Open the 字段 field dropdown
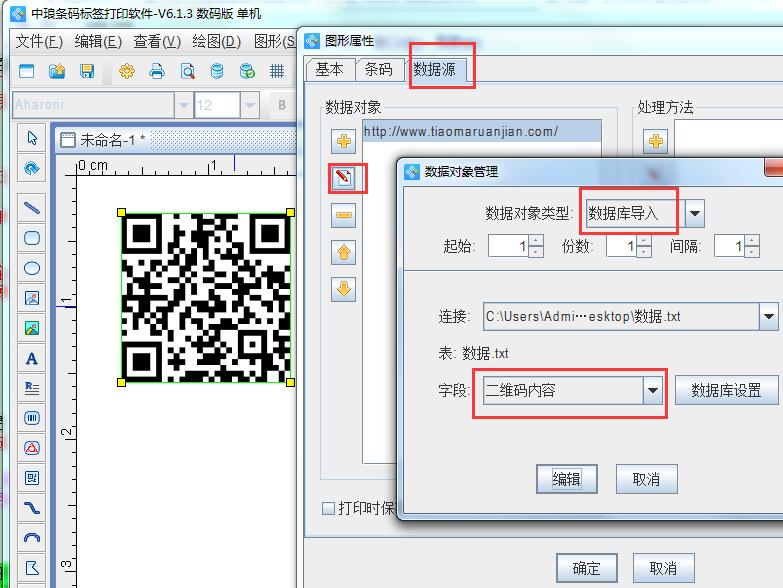The height and width of the screenshot is (588, 783). 653,390
